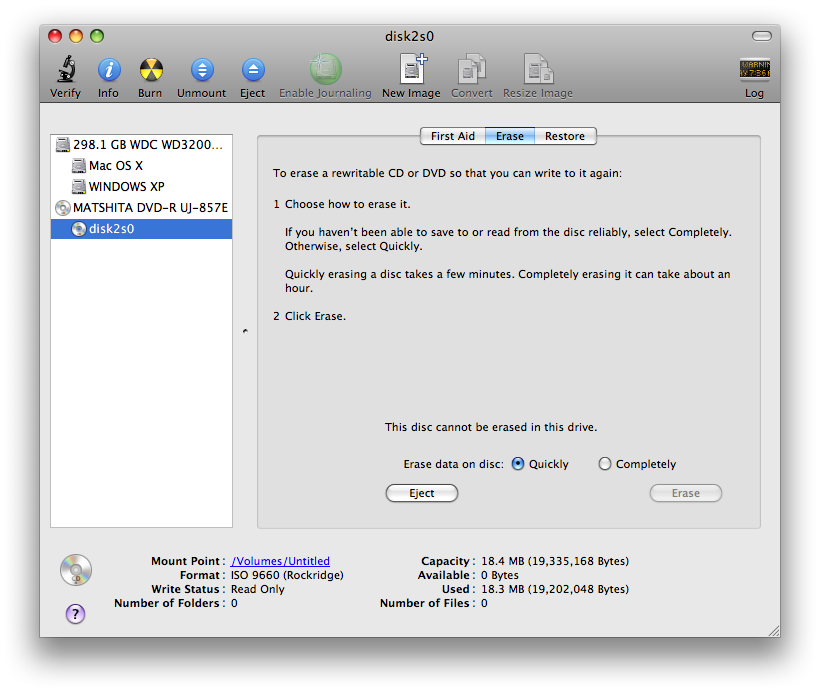Click the Unmount icon

pos(200,70)
